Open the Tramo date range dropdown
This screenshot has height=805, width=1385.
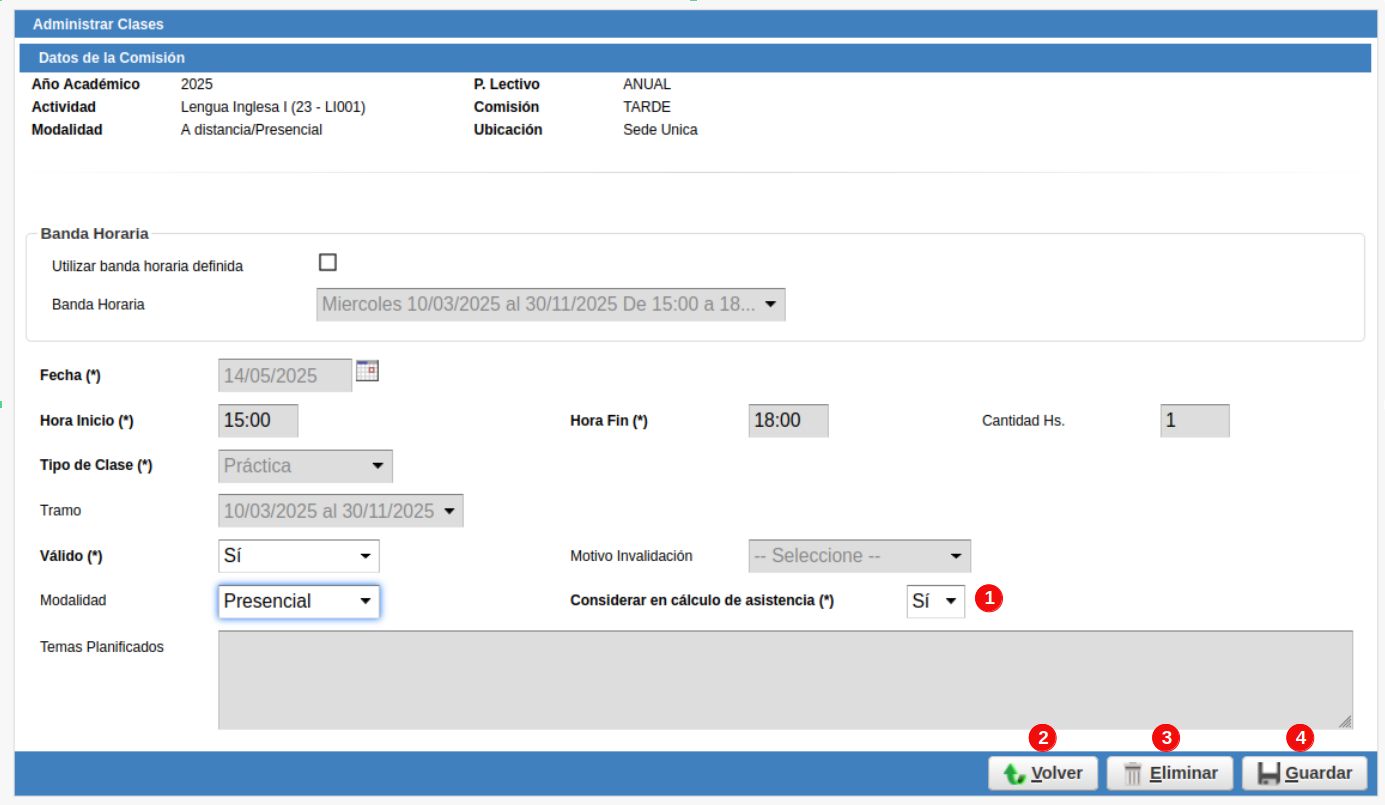pos(340,511)
